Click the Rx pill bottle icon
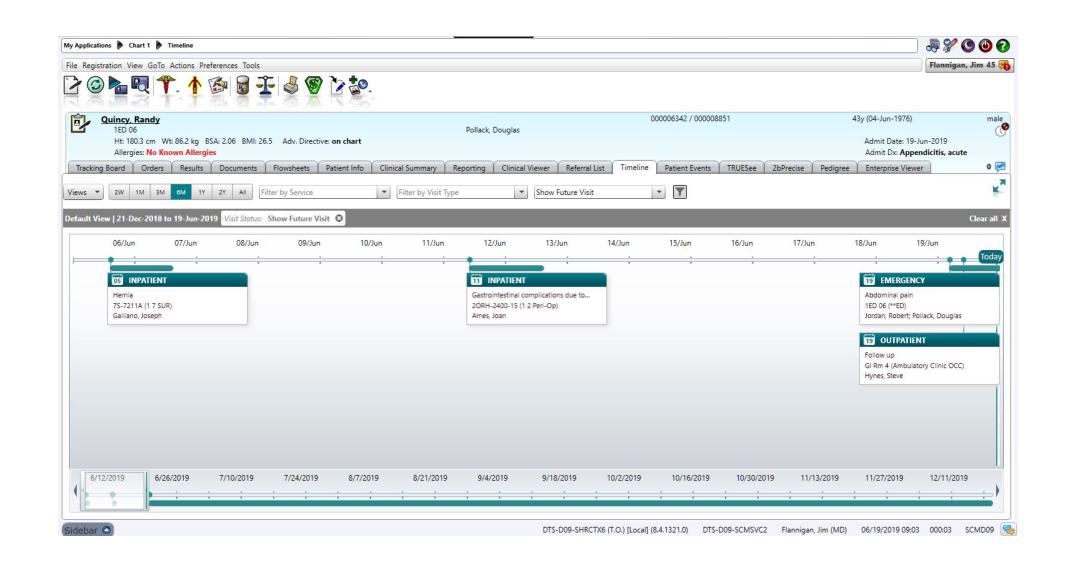Screen dimensions: 1073x565 242,86
